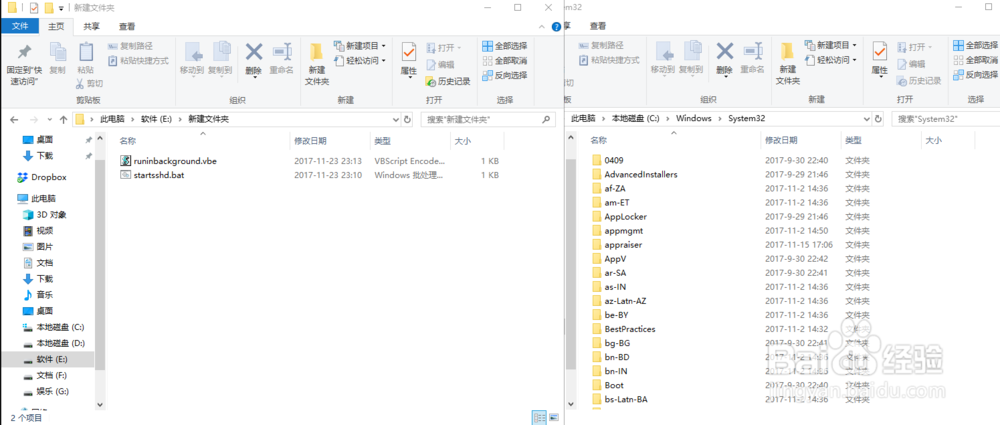Screen dimensions: 1000x425
Task: Click Move to (移动到) in System32 window ribbon
Action: click(663, 58)
